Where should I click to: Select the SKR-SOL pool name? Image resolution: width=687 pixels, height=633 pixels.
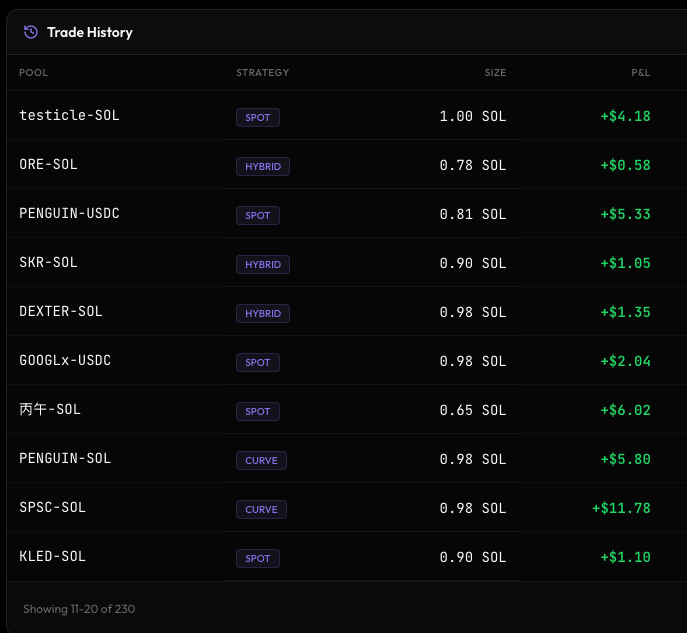pos(48,262)
